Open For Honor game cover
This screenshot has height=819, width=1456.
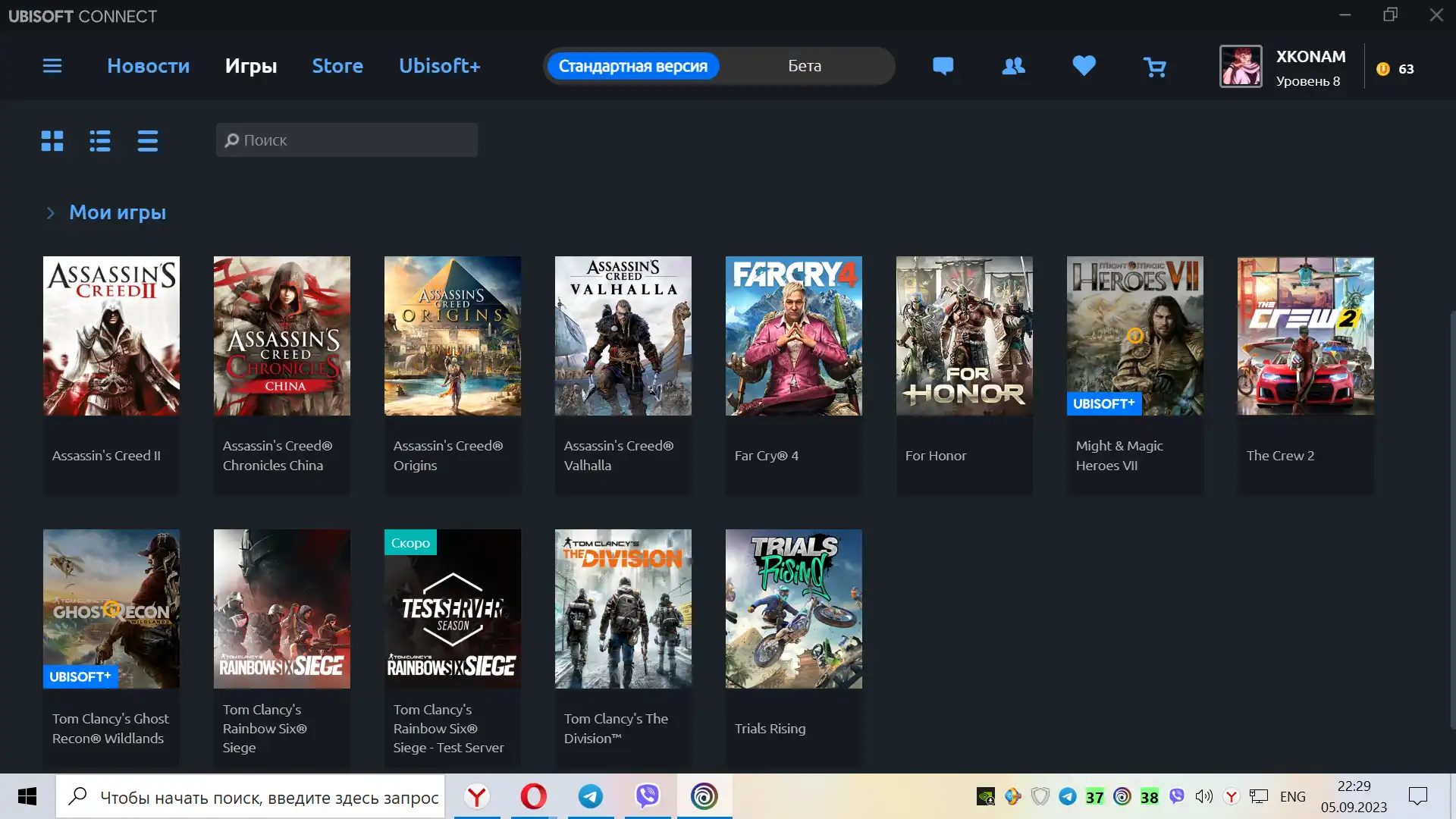click(x=965, y=336)
